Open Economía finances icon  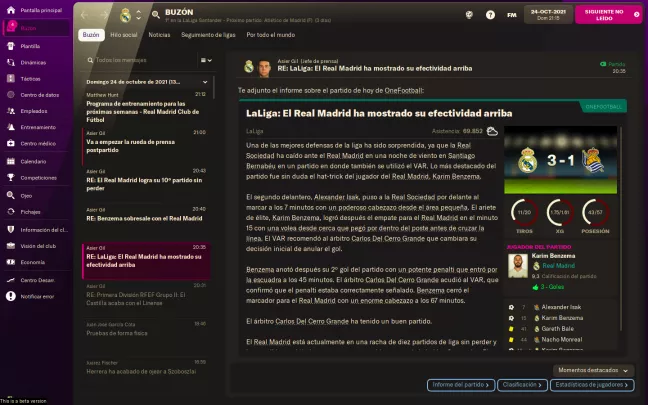[11, 262]
